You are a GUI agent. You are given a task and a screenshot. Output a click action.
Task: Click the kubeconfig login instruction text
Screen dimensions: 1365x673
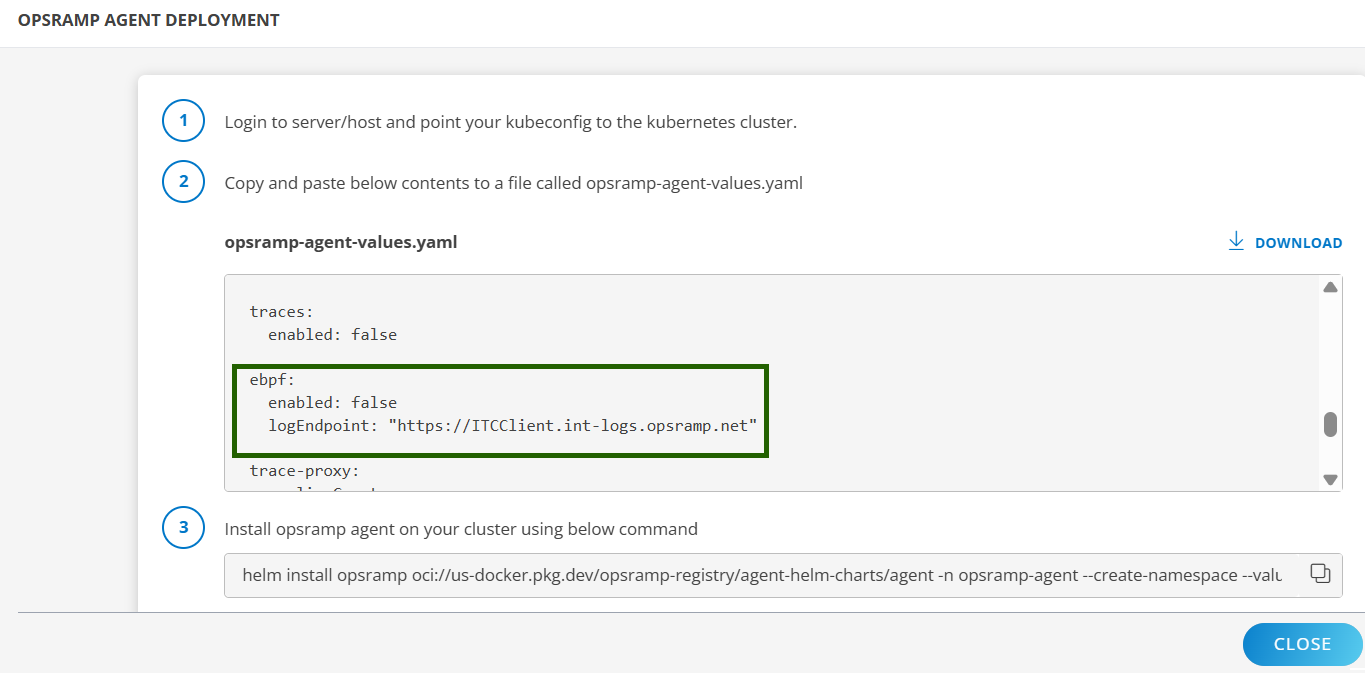tap(510, 122)
